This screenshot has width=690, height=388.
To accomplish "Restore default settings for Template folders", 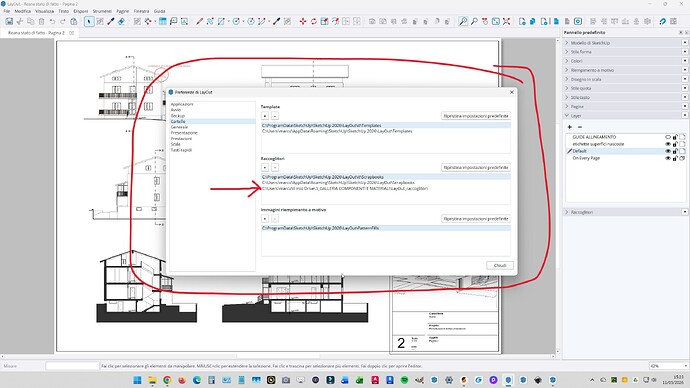I will 476,116.
